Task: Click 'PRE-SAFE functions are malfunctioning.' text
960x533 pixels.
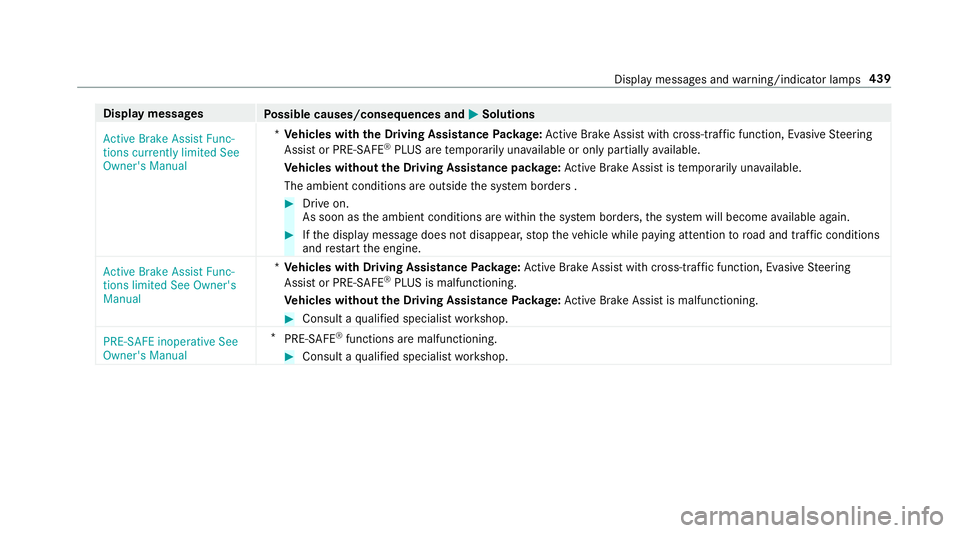Action: click(x=391, y=339)
